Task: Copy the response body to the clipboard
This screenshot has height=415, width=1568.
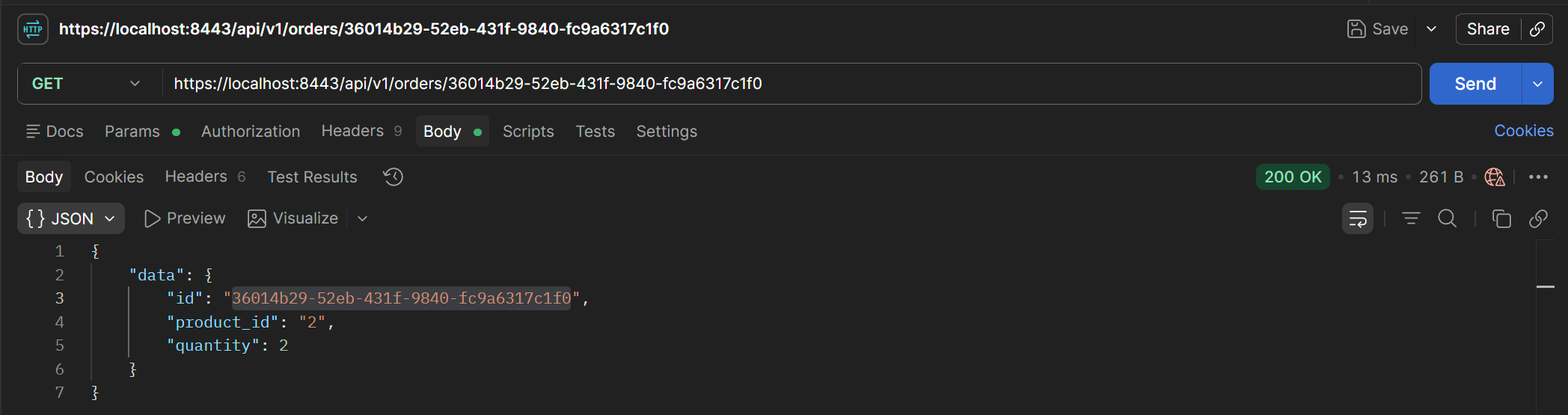Action: (x=1501, y=218)
